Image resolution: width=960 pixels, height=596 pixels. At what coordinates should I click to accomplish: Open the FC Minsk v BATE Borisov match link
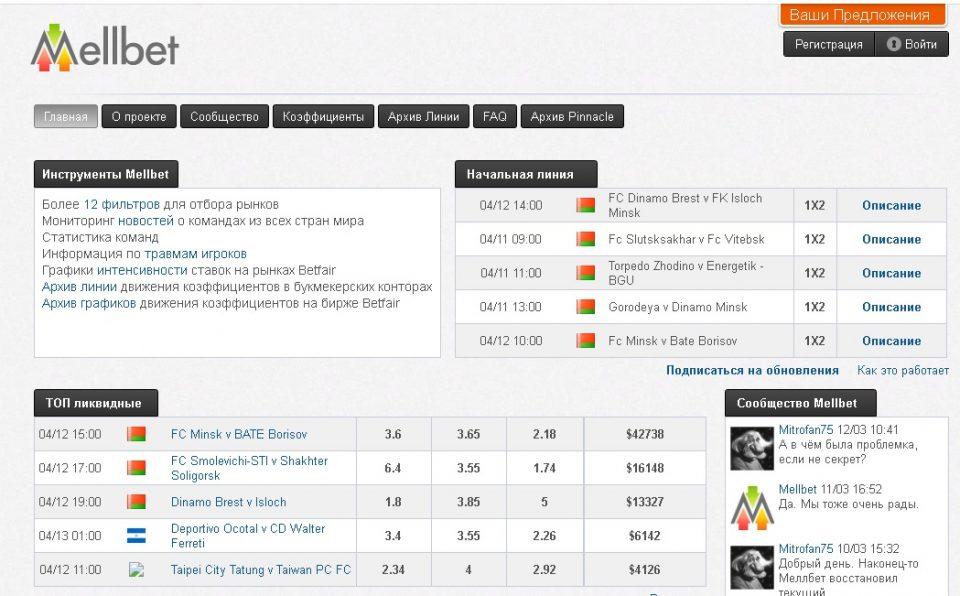[x=239, y=434]
